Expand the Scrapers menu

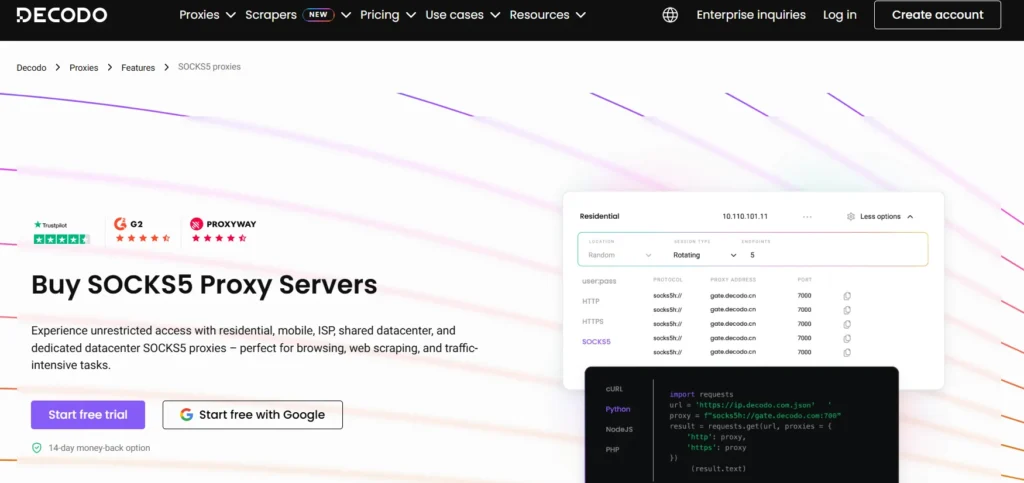(x=298, y=15)
